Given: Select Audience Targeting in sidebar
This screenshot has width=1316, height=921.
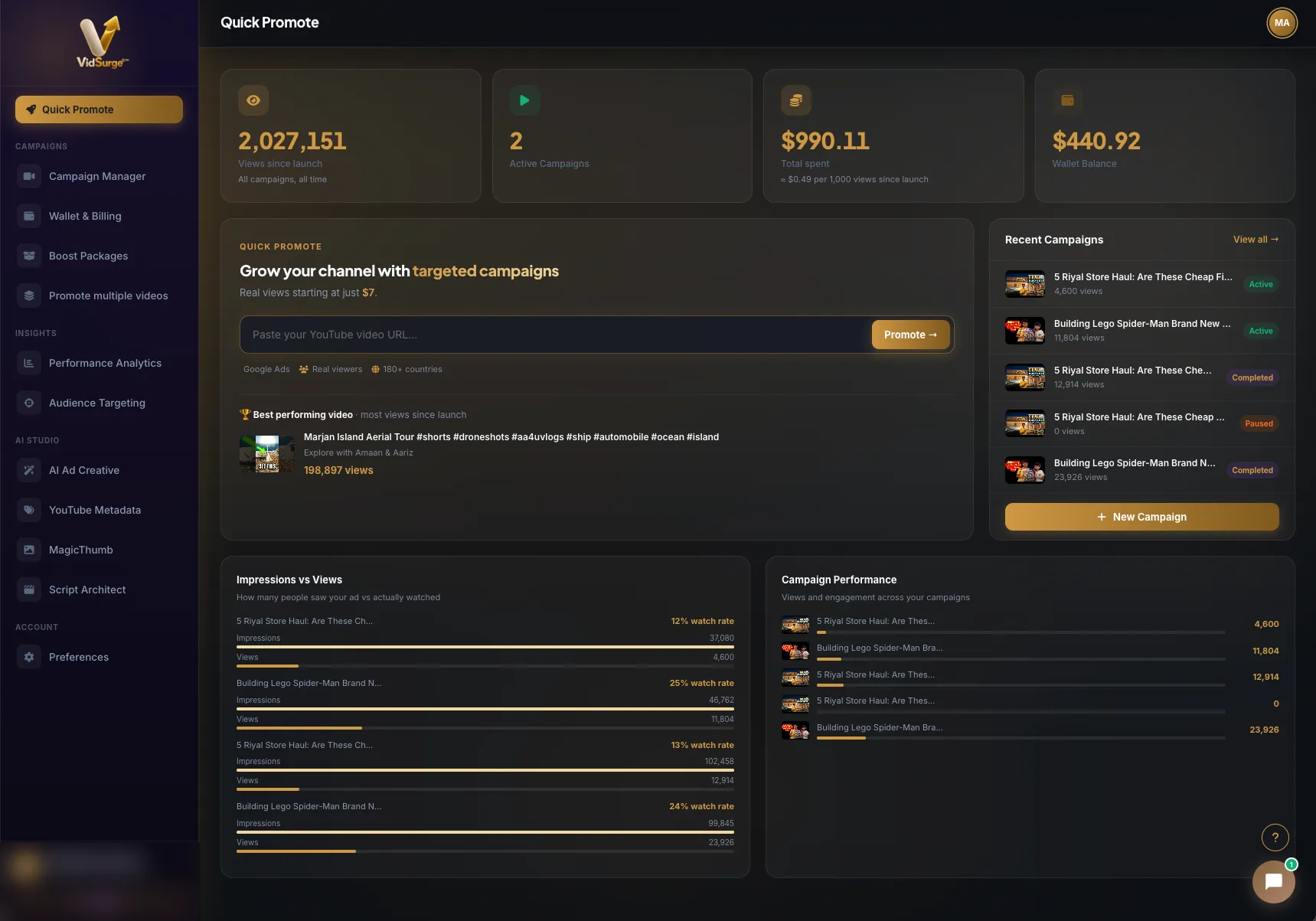Looking at the screenshot, I should [x=99, y=403].
